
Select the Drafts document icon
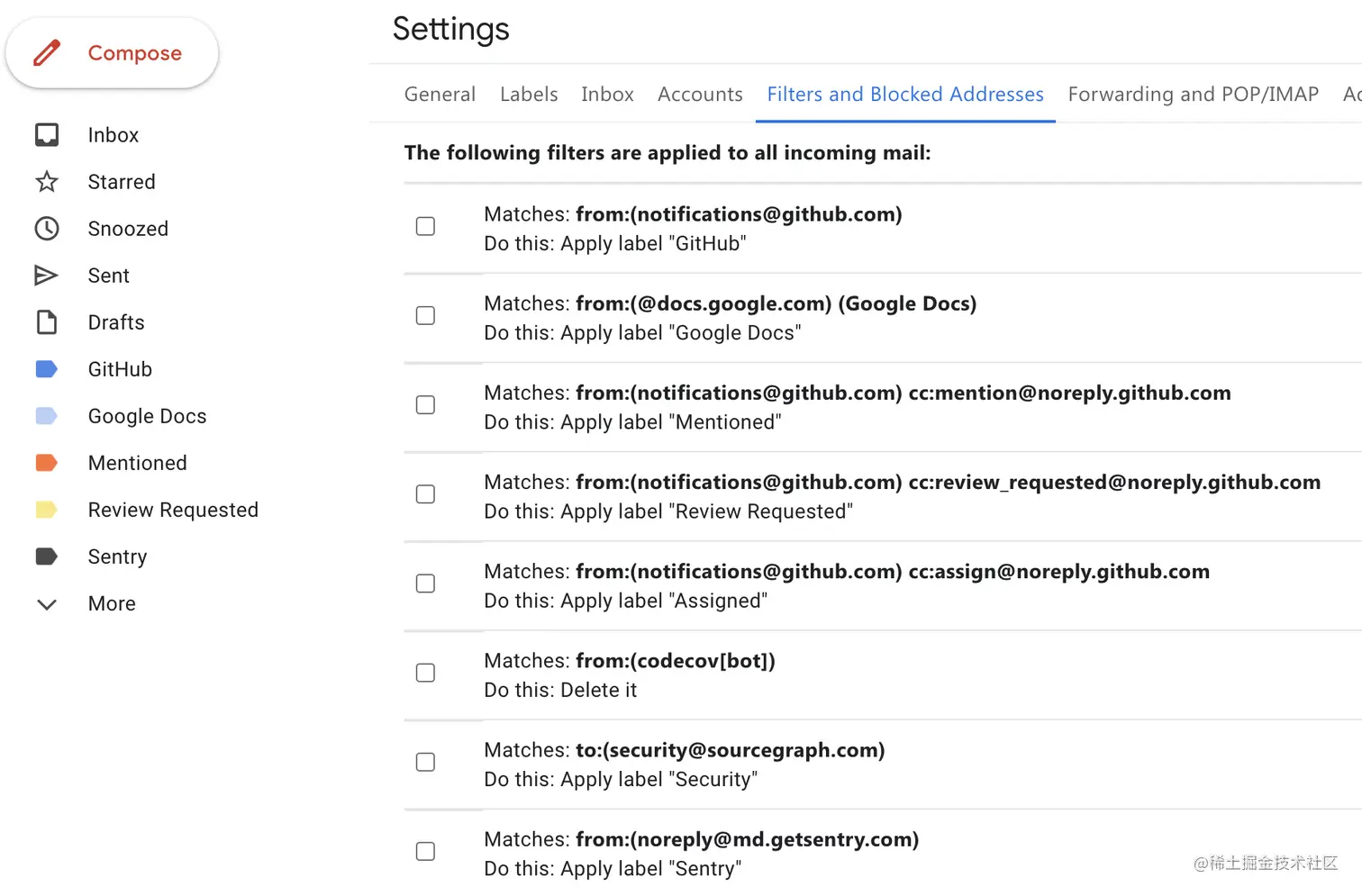coord(47,321)
